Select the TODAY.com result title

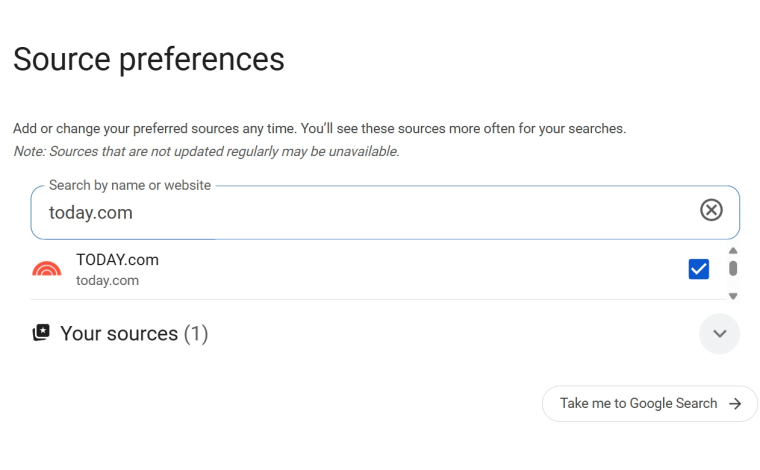tap(117, 260)
